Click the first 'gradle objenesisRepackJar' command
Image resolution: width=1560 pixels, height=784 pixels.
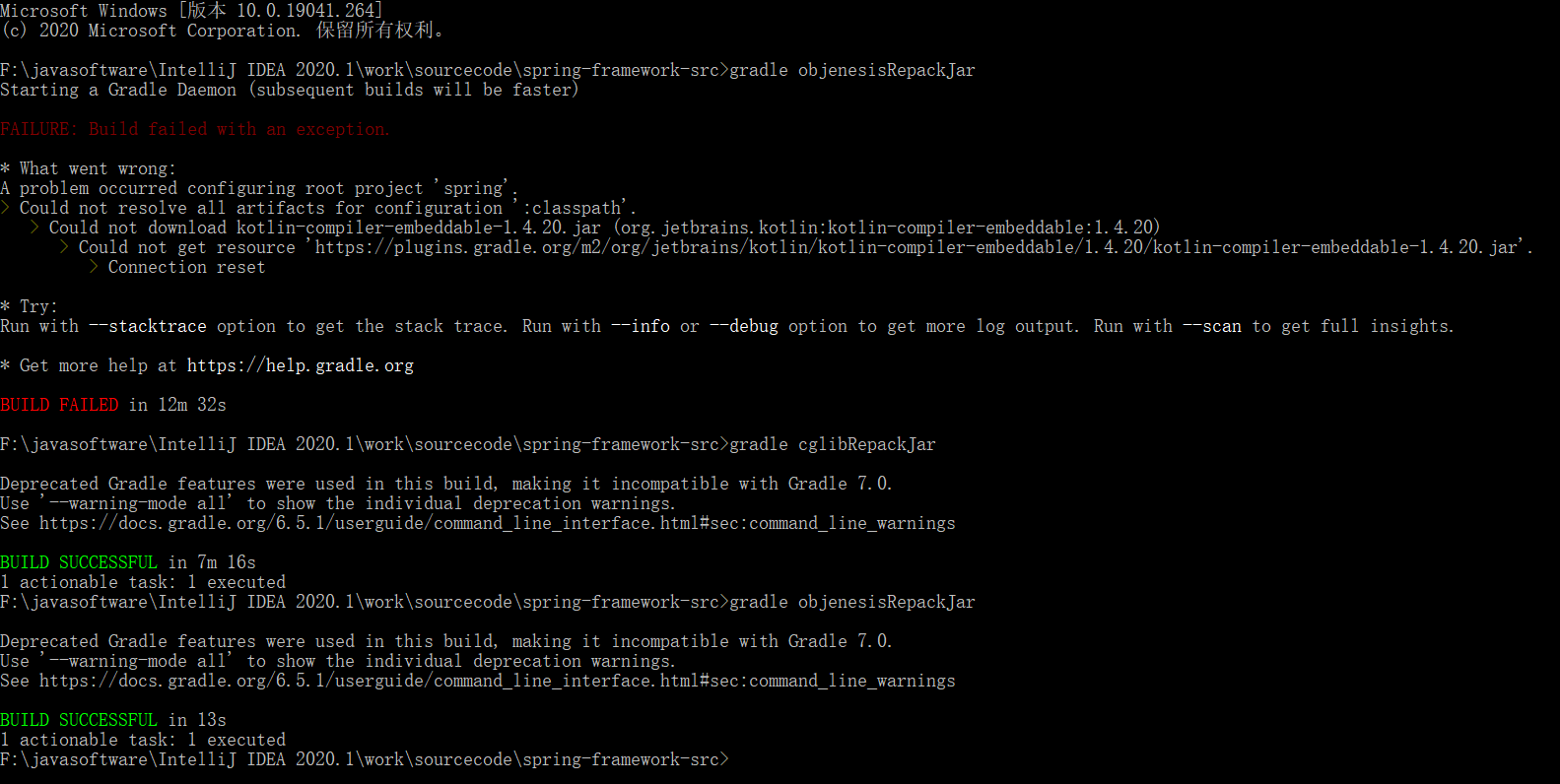tap(852, 70)
